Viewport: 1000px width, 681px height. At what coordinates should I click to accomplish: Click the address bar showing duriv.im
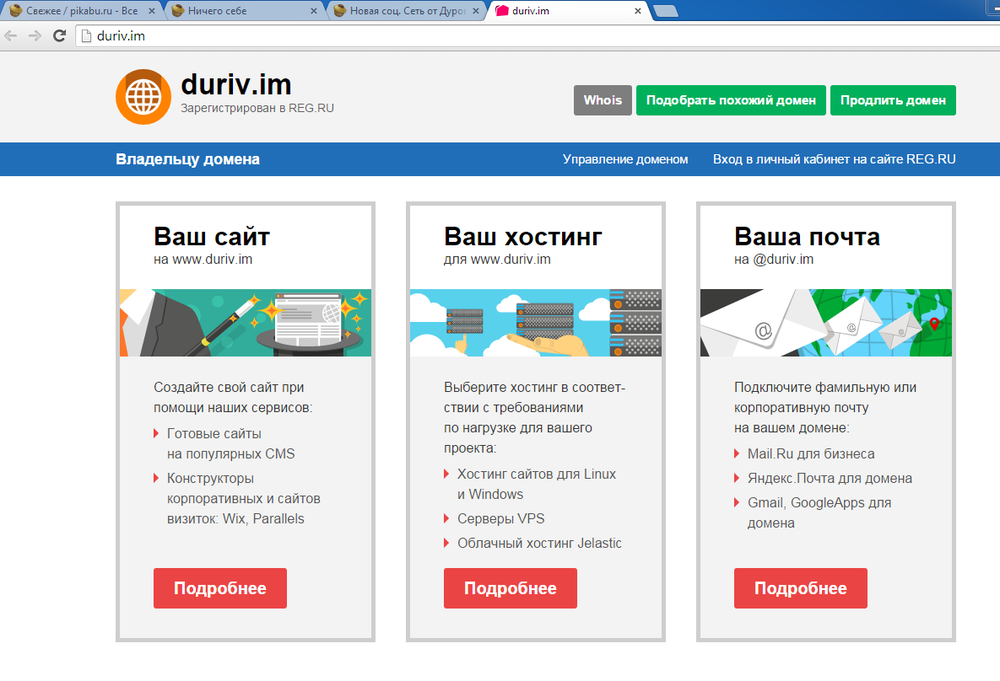pos(500,36)
